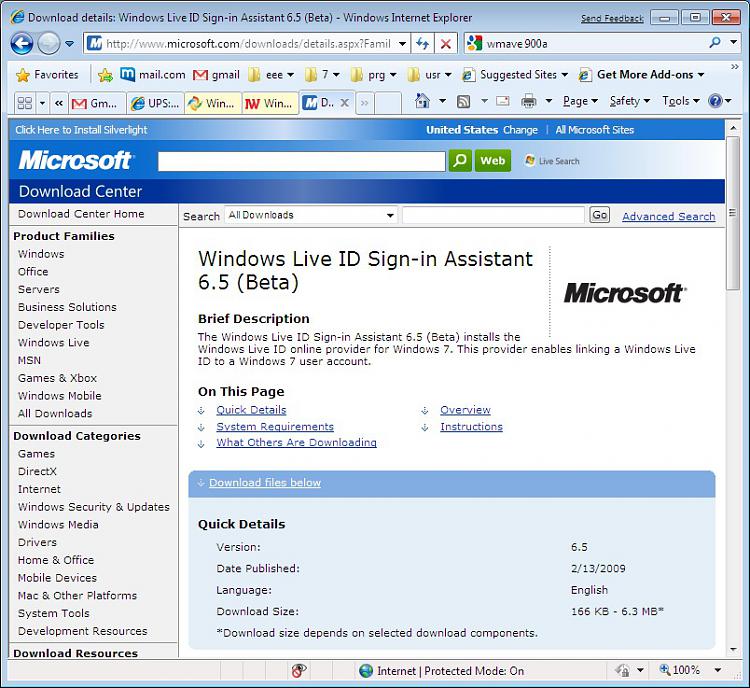Open the recent pages dropdown arrow
The image size is (750, 688).
(x=70, y=44)
